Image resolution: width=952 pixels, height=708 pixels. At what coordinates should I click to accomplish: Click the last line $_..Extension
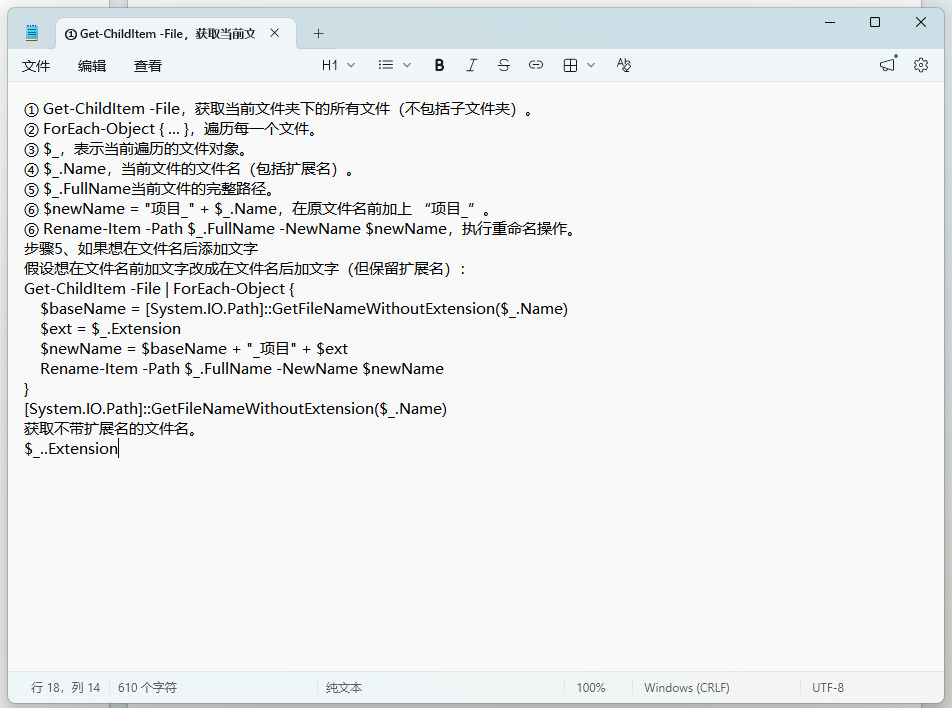coord(71,449)
